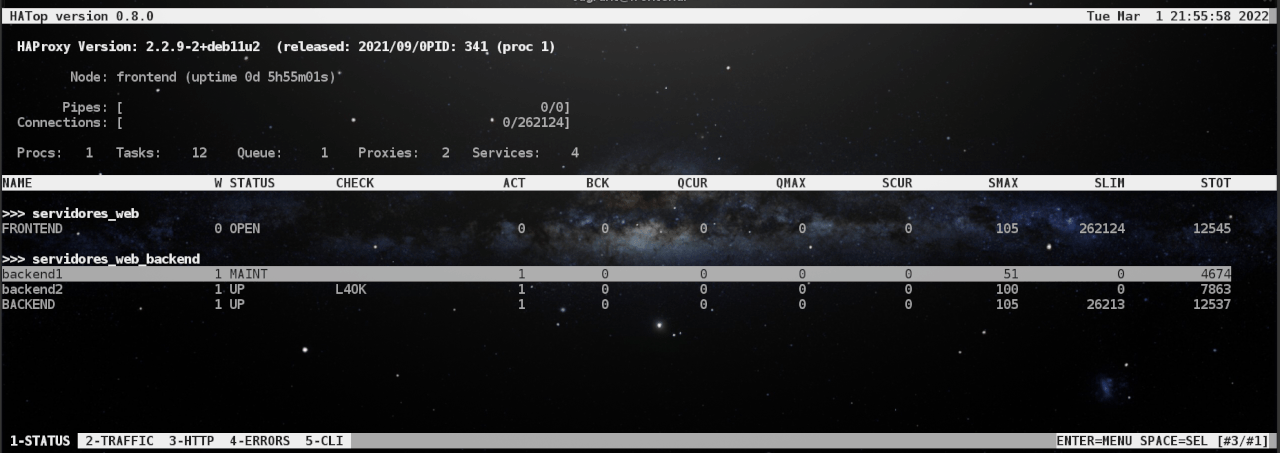
Task: Click the date and time in header
Action: click(x=1180, y=17)
